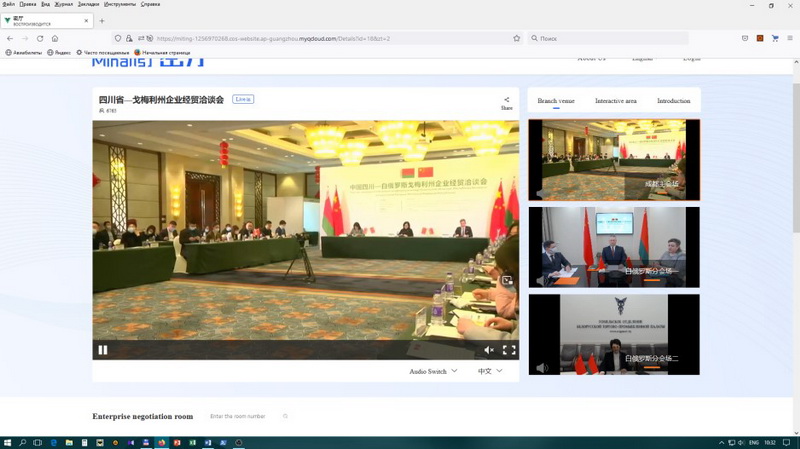Image resolution: width=800 pixels, height=449 pixels.
Task: Open the main video in fullscreen
Action: coord(509,350)
